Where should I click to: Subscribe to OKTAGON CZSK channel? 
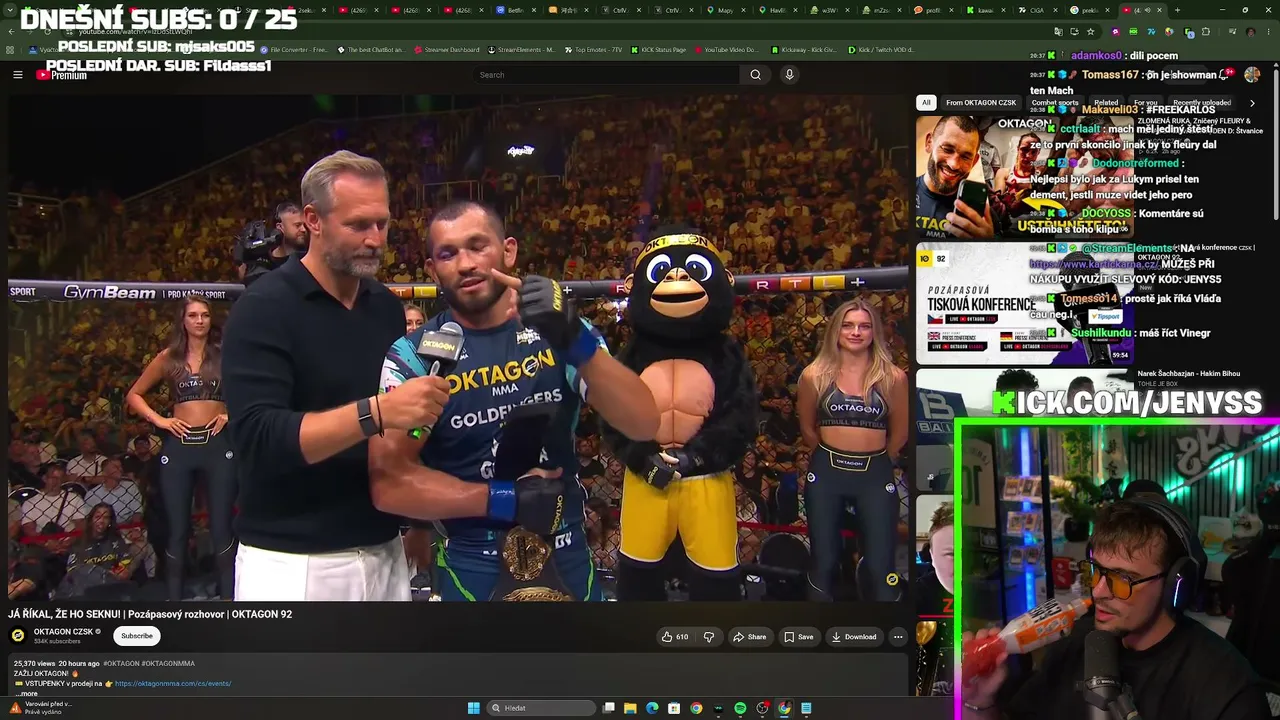[137, 636]
